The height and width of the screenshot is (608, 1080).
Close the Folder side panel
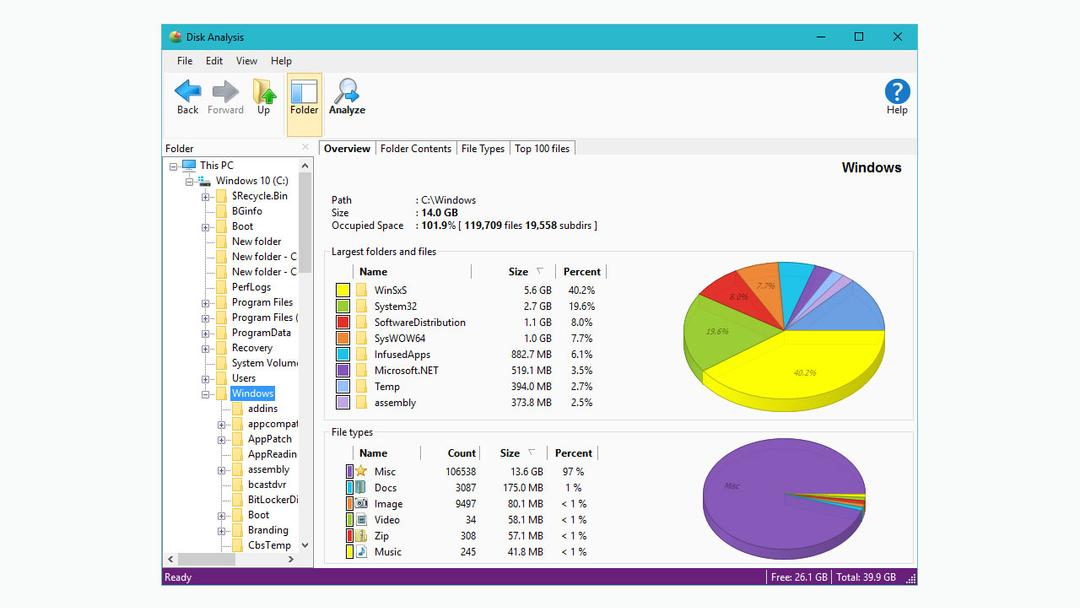306,148
